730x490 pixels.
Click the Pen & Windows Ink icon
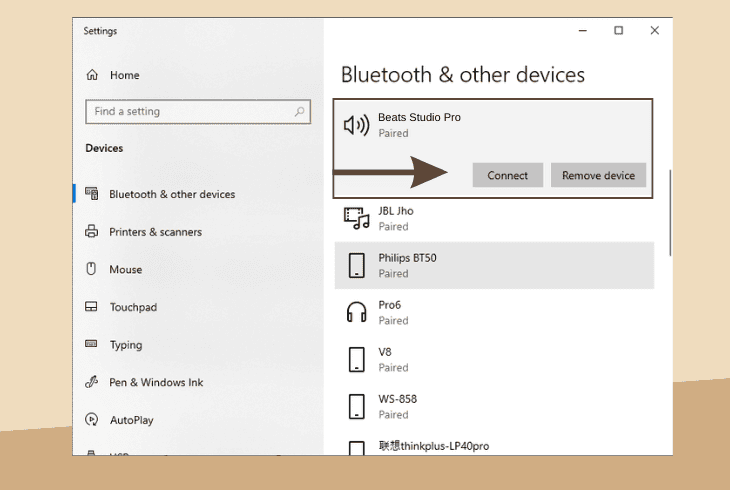point(91,382)
